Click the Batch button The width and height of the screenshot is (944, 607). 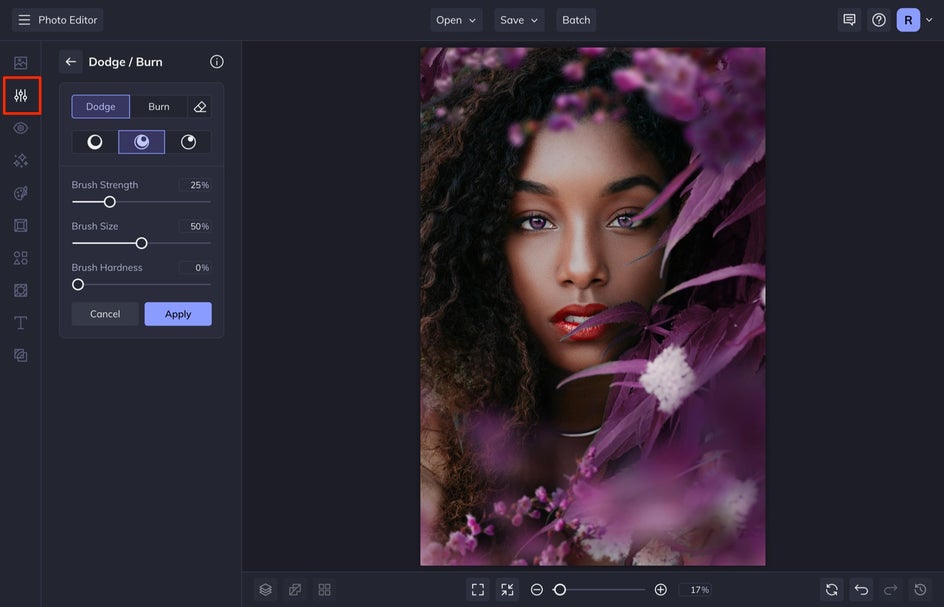pyautogui.click(x=576, y=20)
